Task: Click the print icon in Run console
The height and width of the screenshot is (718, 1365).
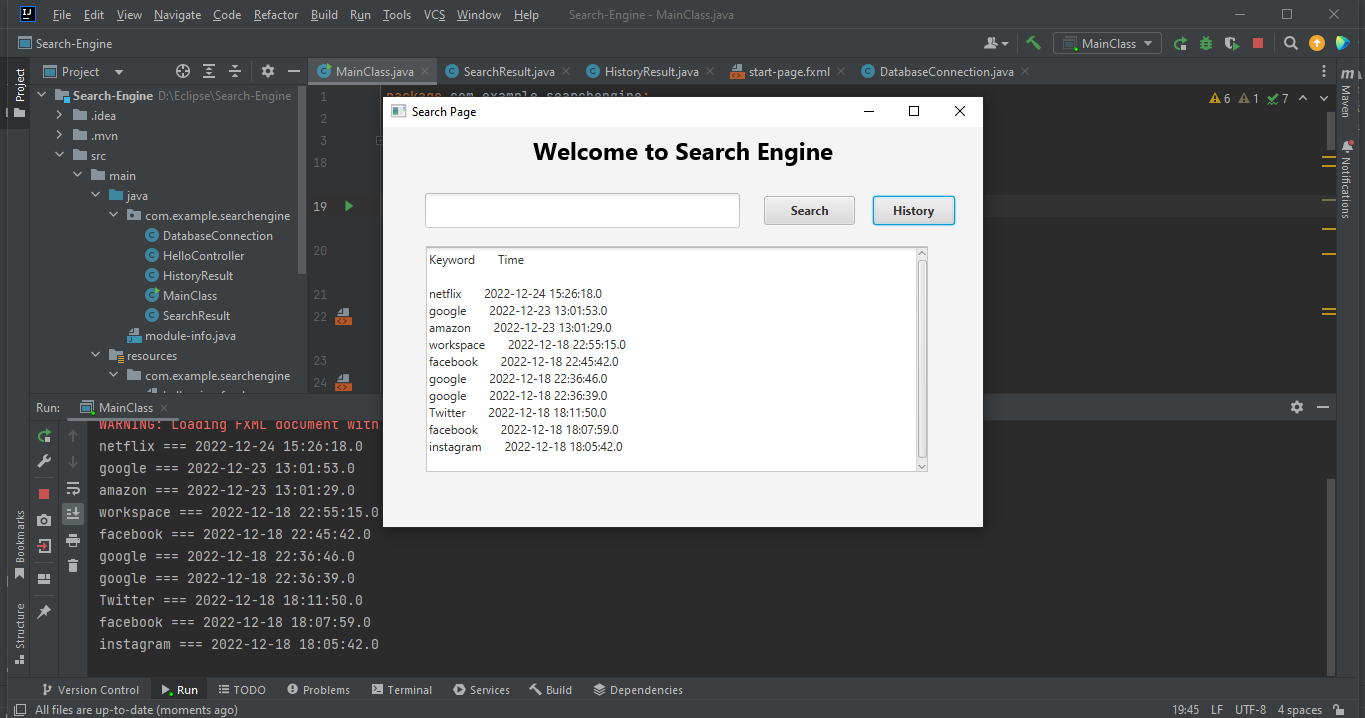Action: (73, 540)
